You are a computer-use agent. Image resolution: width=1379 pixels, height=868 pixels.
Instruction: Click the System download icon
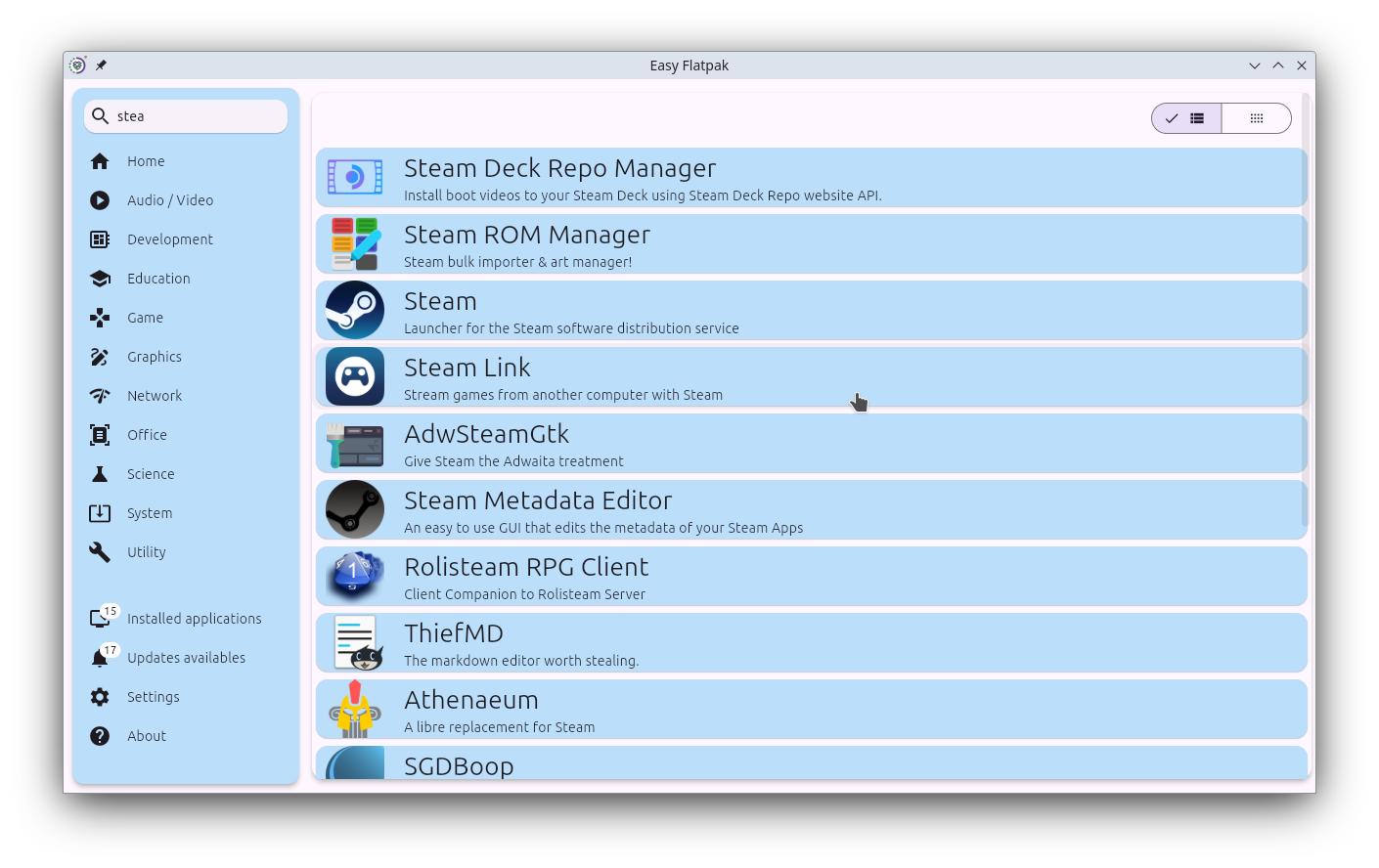[x=100, y=513]
